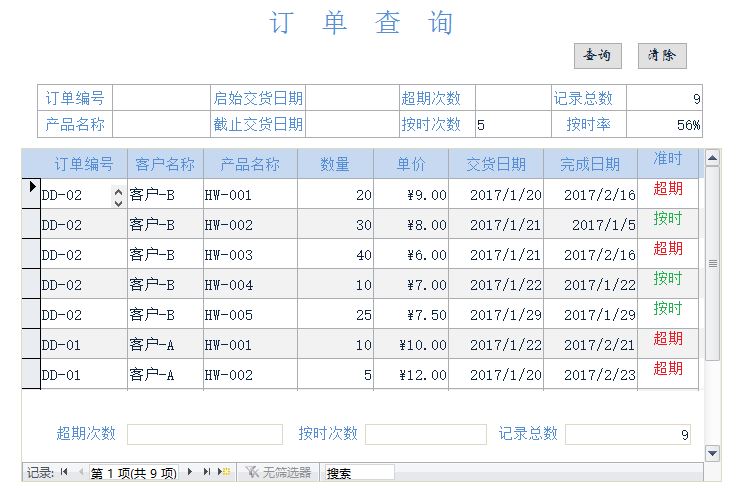This screenshot has width=743, height=493.
Task: Go to first record in navigation bar
Action: pos(65,472)
